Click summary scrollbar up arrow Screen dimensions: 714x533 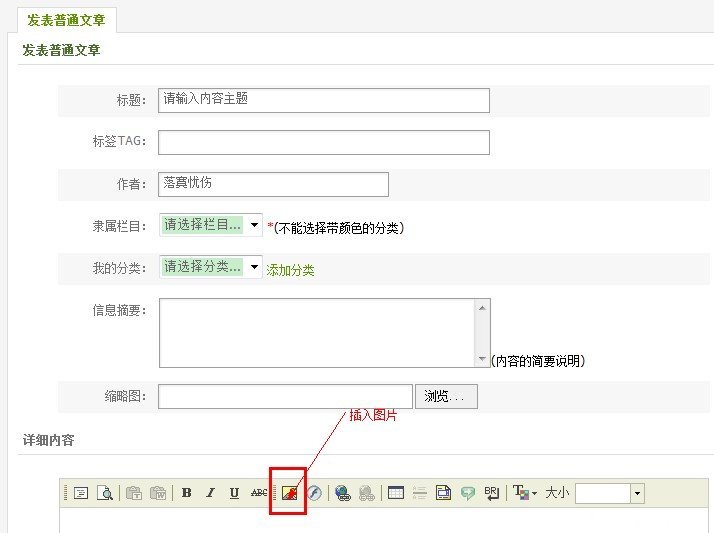(x=482, y=308)
